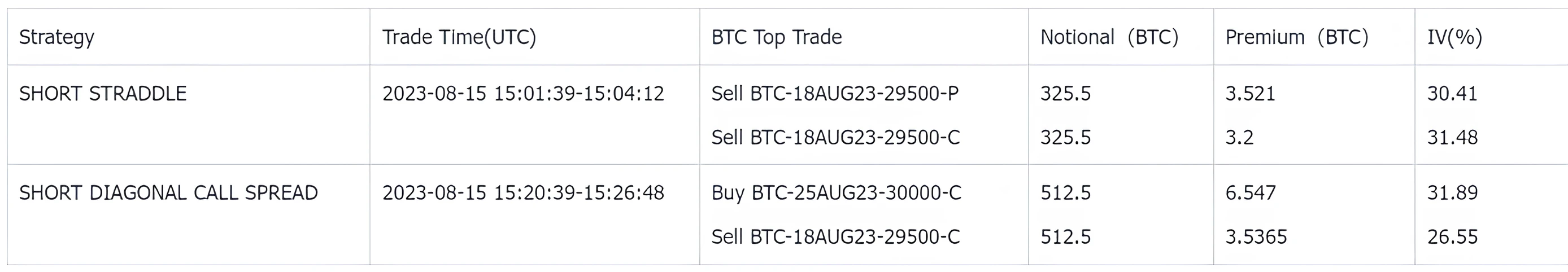Click the Strategy column header
Image resolution: width=1568 pixels, height=272 pixels.
click(x=56, y=38)
